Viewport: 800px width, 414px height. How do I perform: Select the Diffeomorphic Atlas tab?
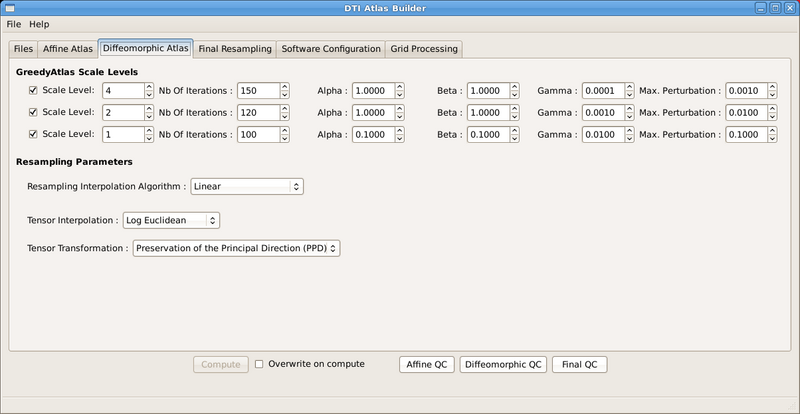click(145, 48)
